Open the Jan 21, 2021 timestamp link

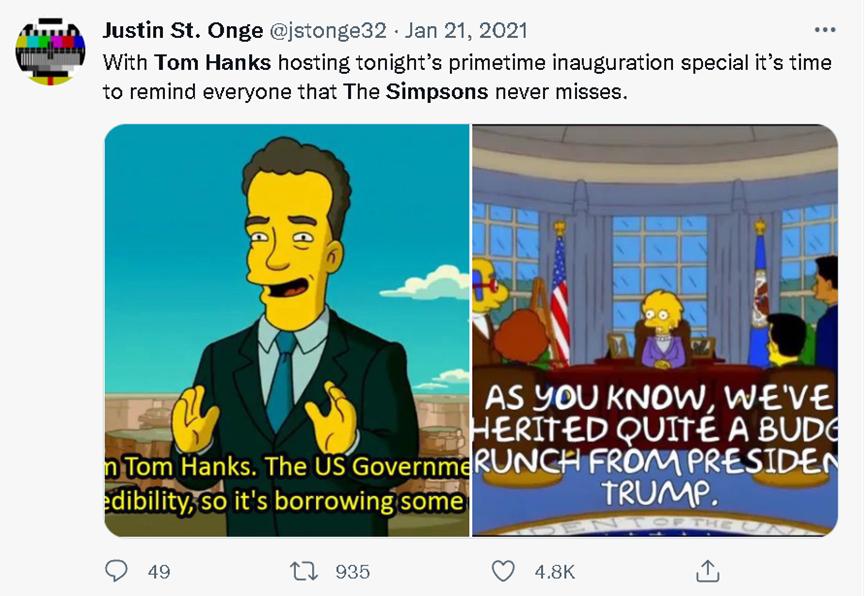pyautogui.click(x=467, y=31)
